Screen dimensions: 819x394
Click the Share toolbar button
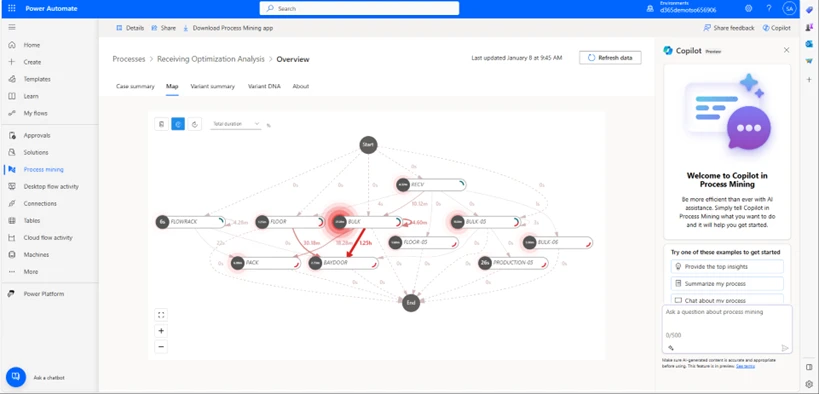point(163,28)
